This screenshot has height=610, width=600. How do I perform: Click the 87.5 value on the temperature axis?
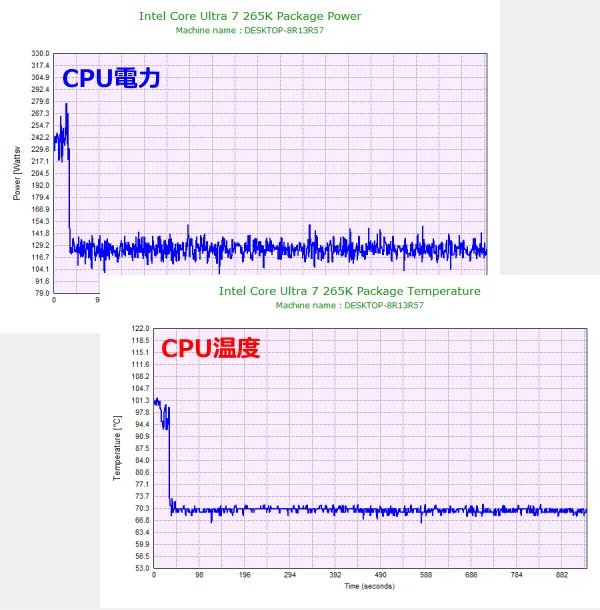point(142,449)
